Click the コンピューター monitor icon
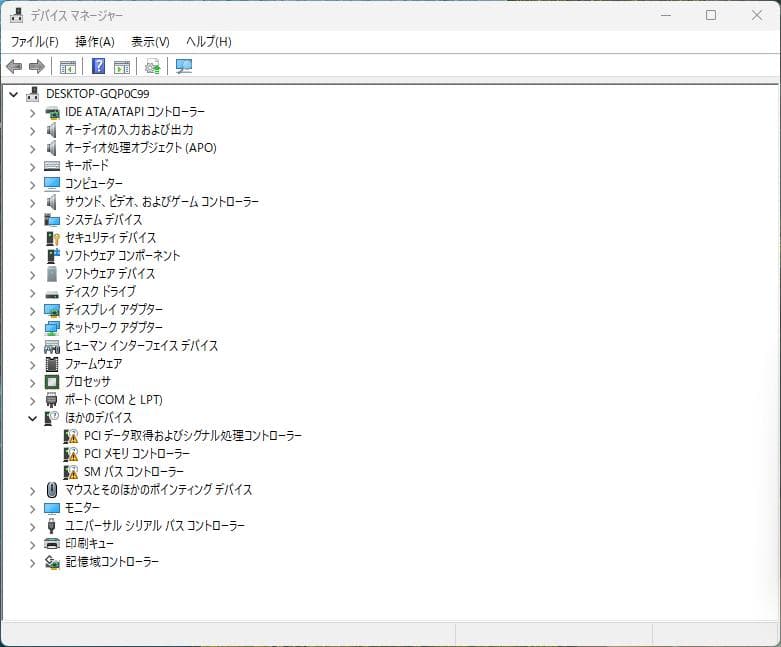 pos(52,184)
